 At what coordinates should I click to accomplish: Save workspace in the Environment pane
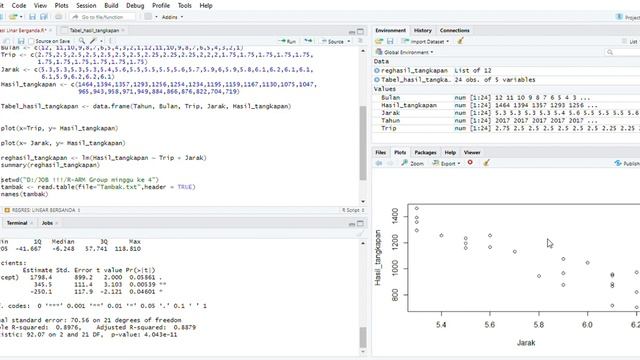pos(390,41)
